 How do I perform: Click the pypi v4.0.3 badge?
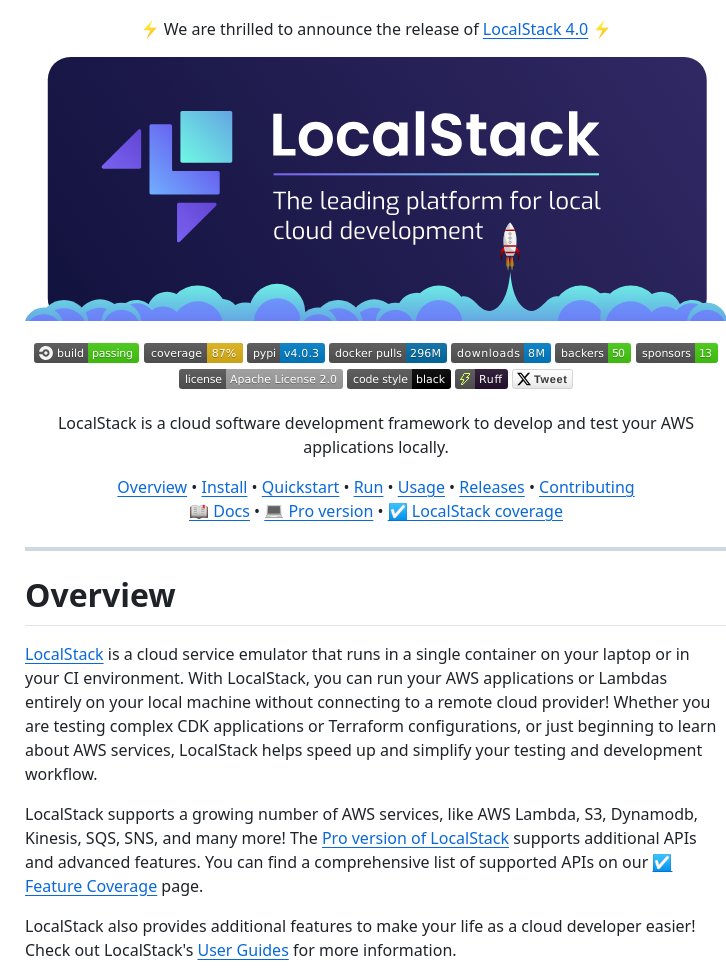tap(285, 353)
